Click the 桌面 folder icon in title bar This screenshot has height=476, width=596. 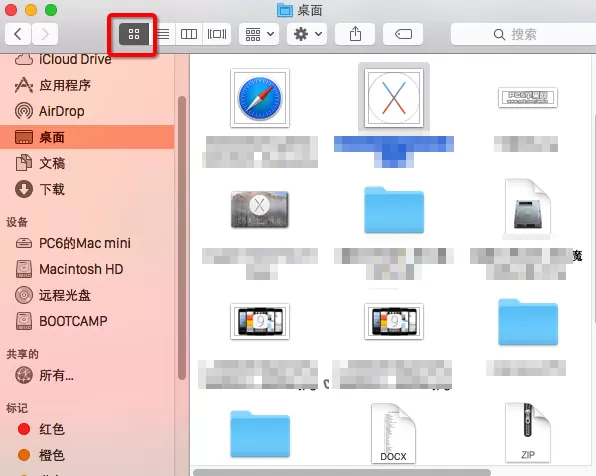click(285, 10)
